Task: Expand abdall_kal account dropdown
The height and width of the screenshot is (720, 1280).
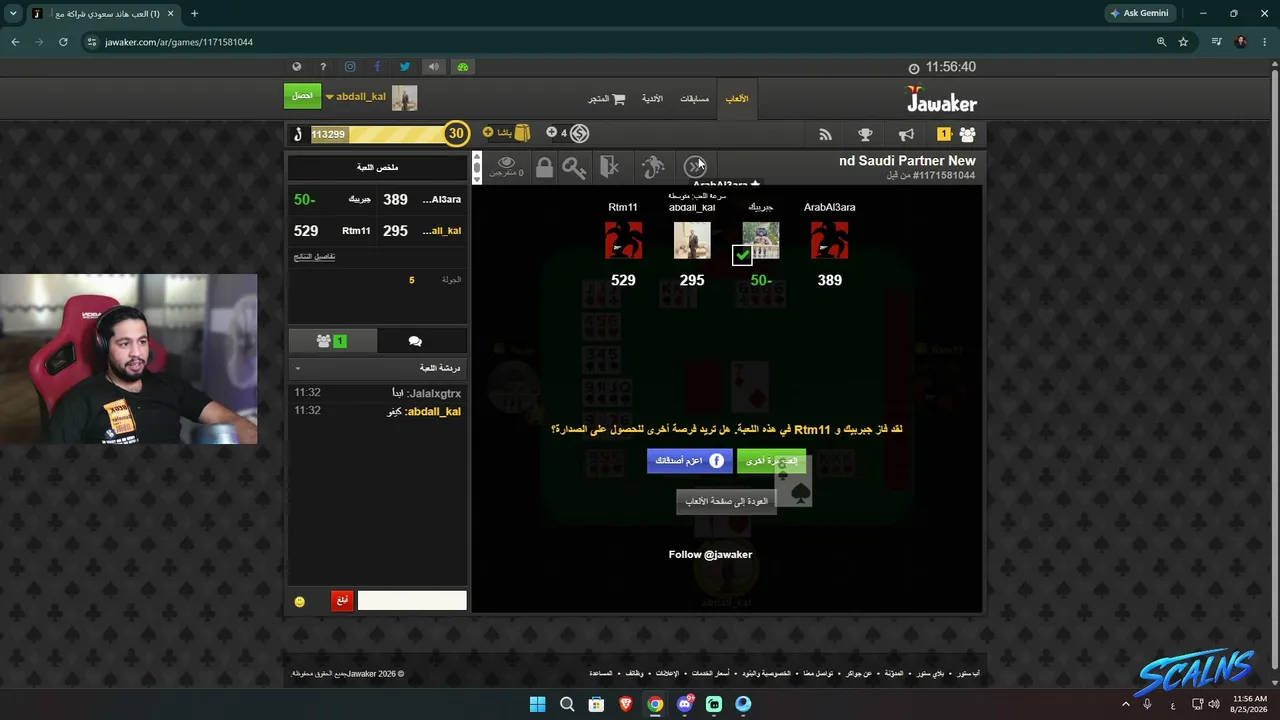Action: (x=330, y=97)
